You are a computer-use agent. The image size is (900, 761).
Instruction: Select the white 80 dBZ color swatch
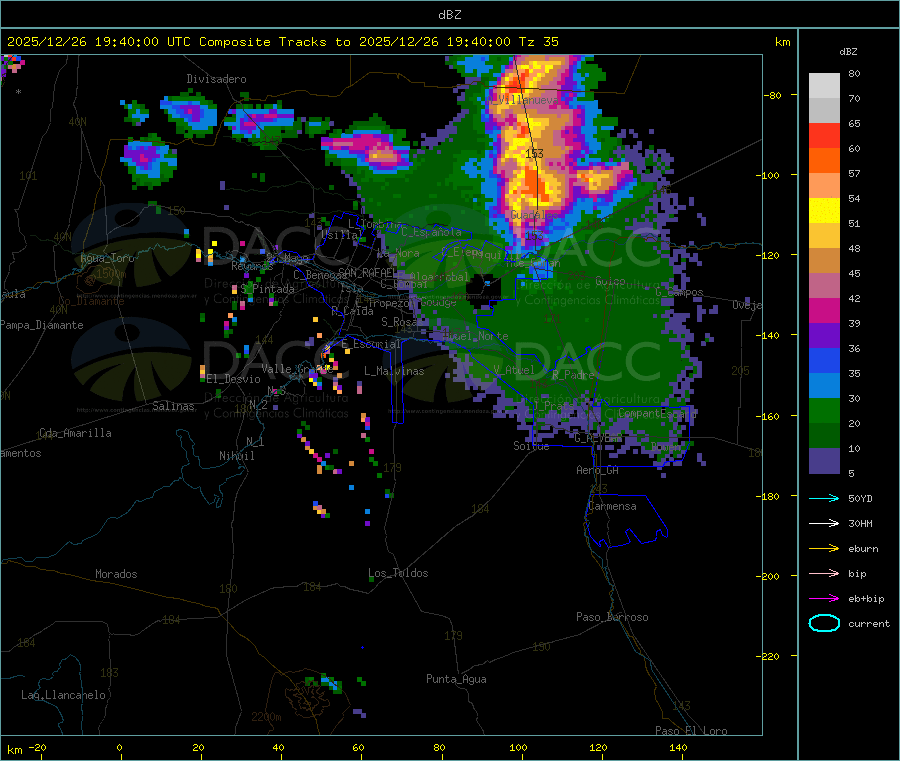click(x=824, y=86)
